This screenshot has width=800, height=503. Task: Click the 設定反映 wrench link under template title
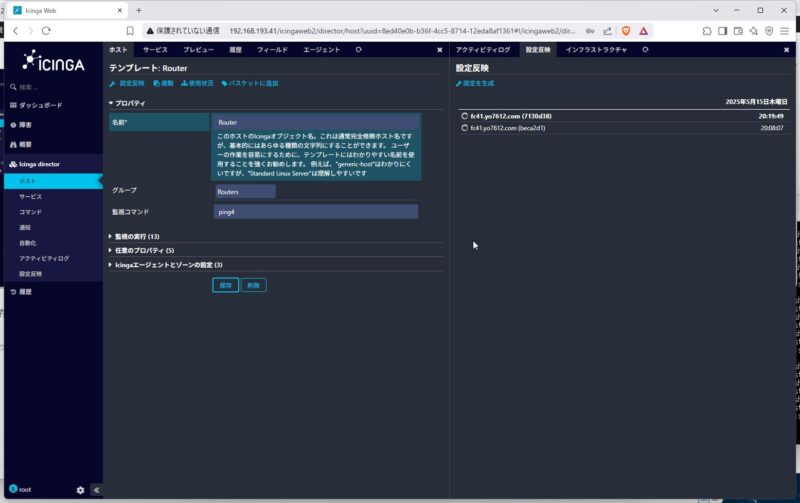tap(127, 83)
